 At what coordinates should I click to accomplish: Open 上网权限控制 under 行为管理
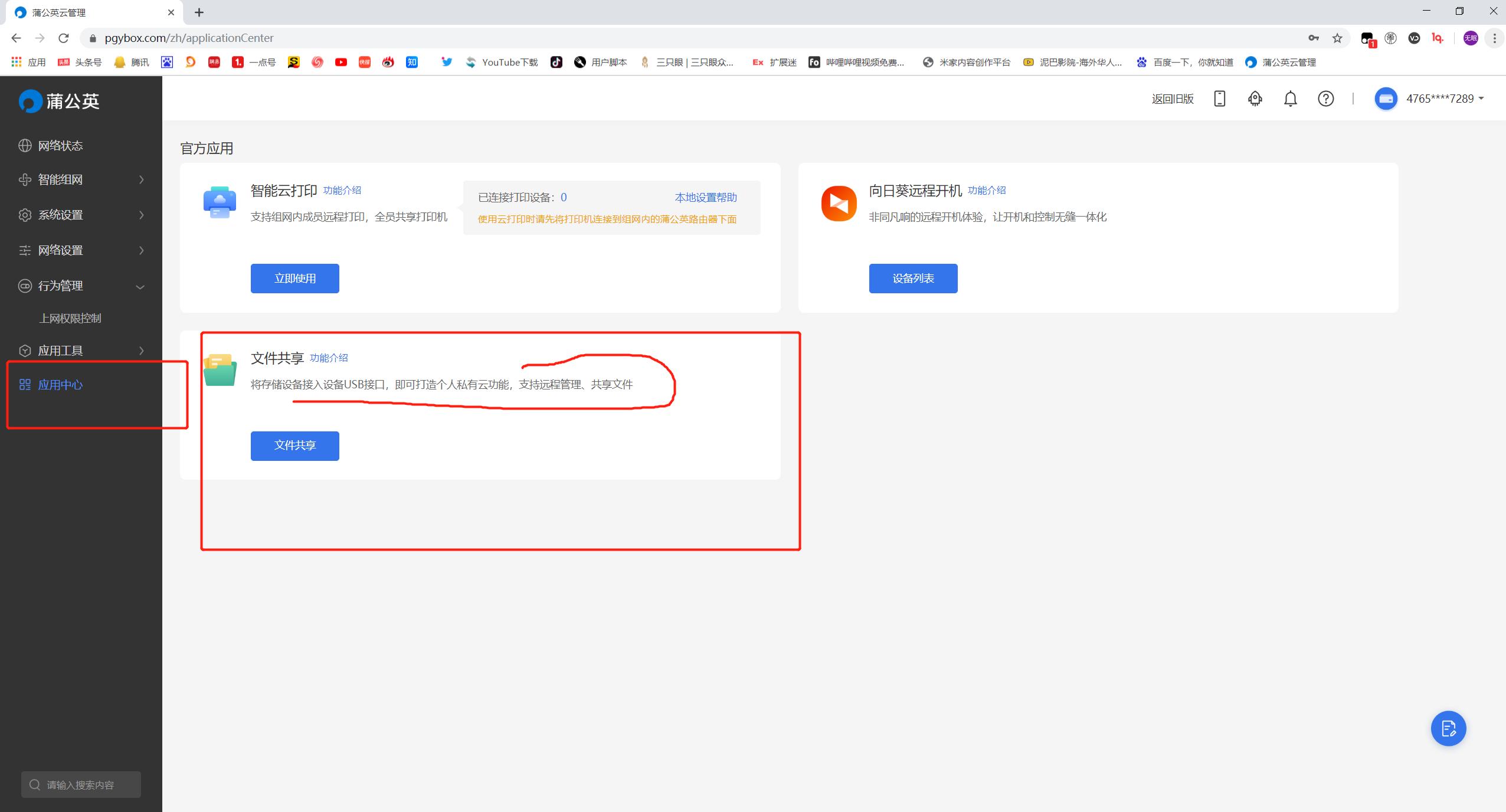[71, 318]
